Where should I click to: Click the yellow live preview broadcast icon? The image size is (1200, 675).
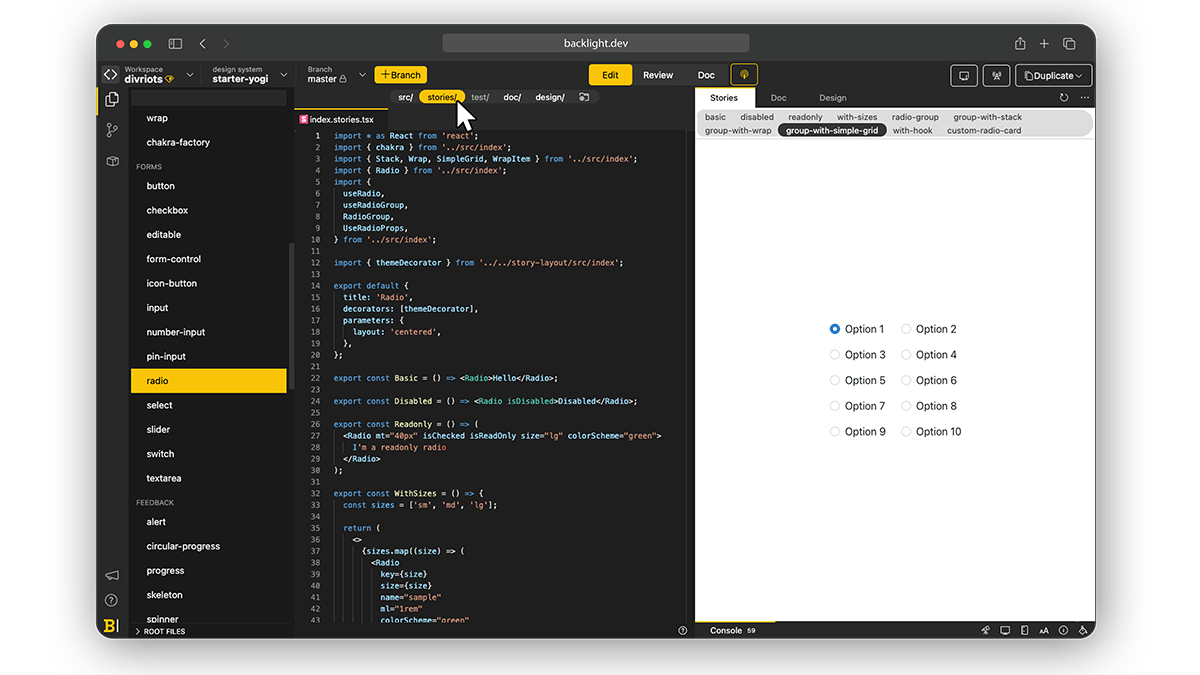[x=744, y=75]
